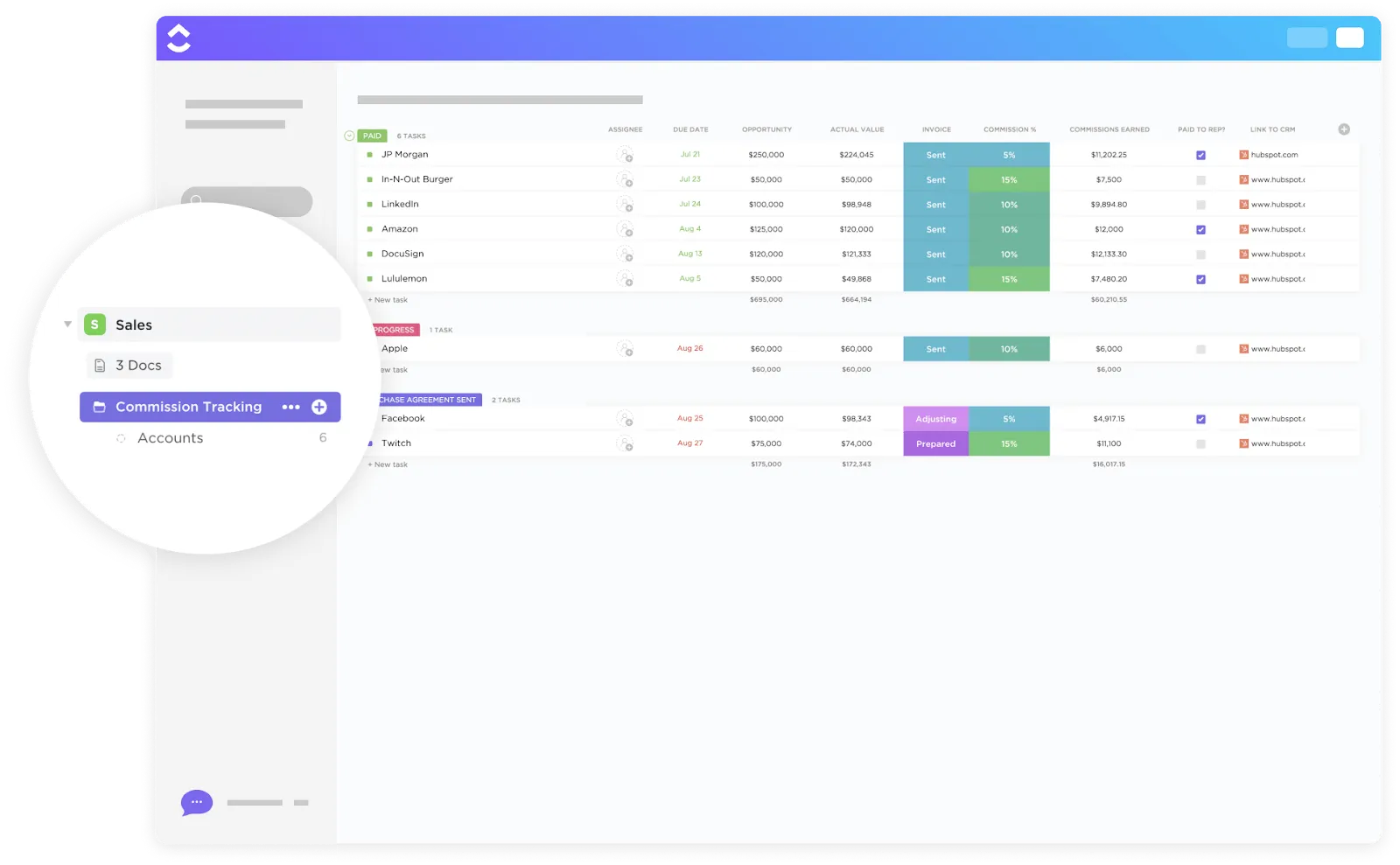
Task: Open the JP Morgan invoice Sent dropdown
Action: tap(935, 155)
